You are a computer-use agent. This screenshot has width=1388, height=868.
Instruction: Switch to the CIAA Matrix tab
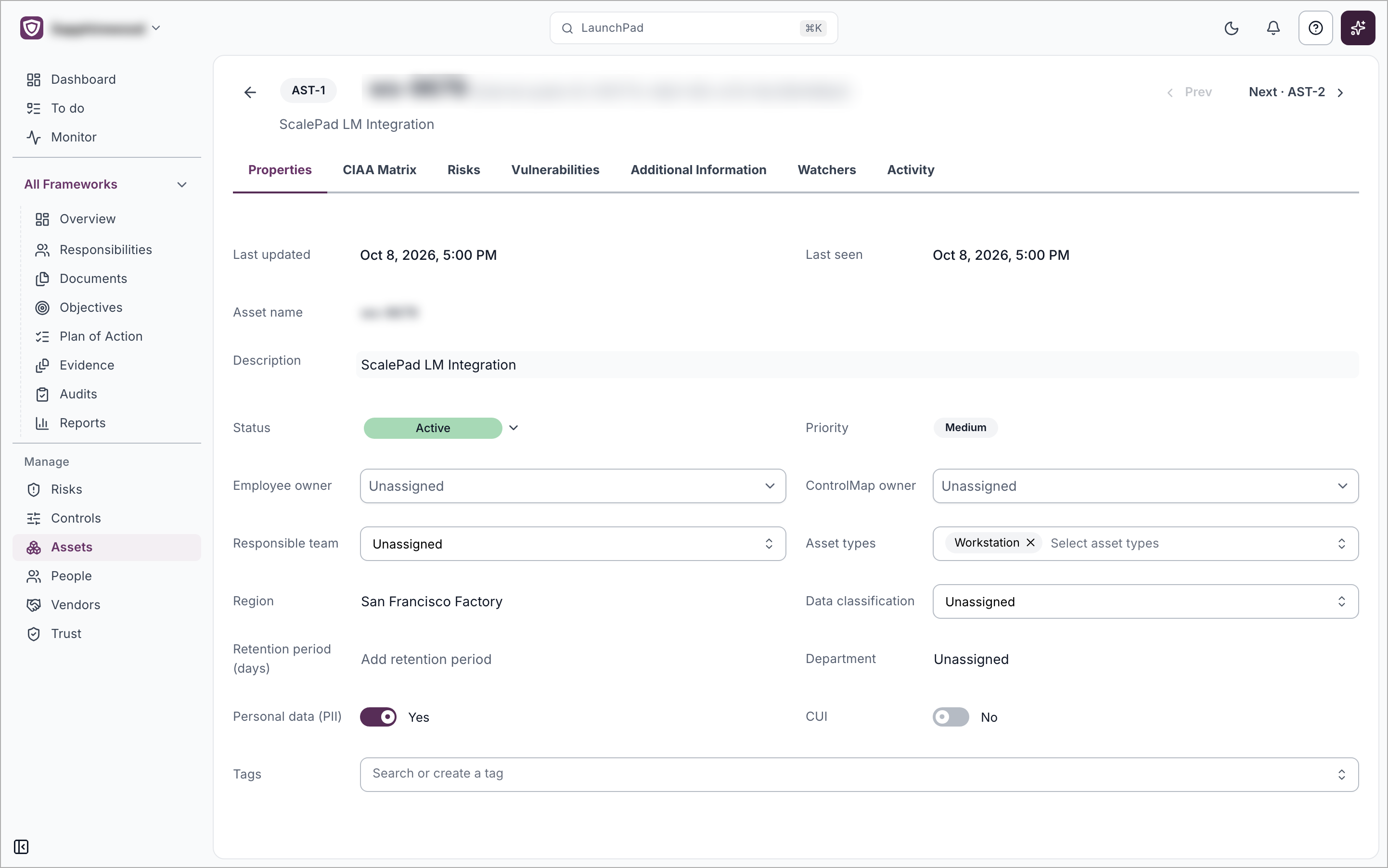coord(379,170)
